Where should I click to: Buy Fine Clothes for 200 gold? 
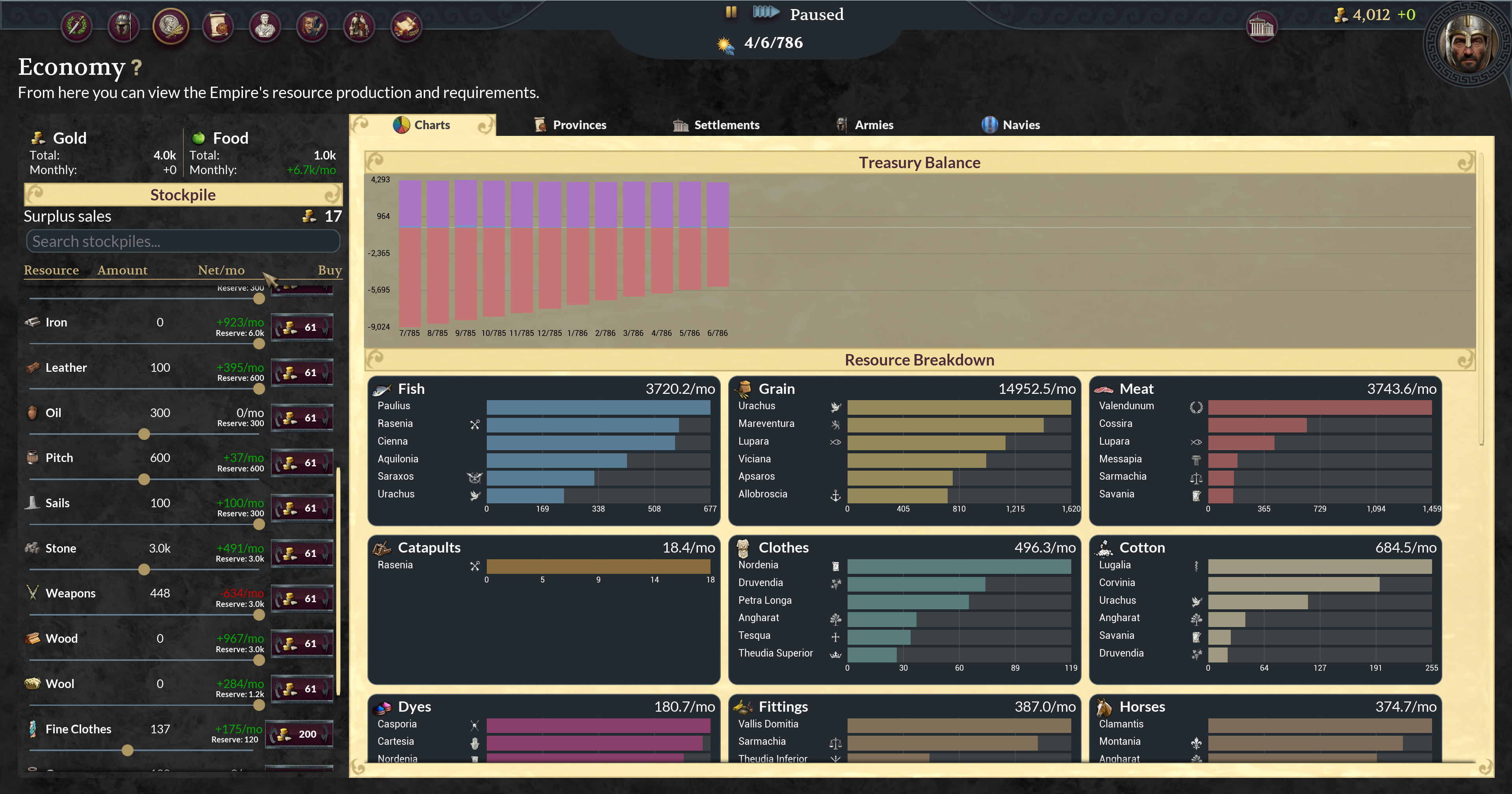tap(299, 734)
